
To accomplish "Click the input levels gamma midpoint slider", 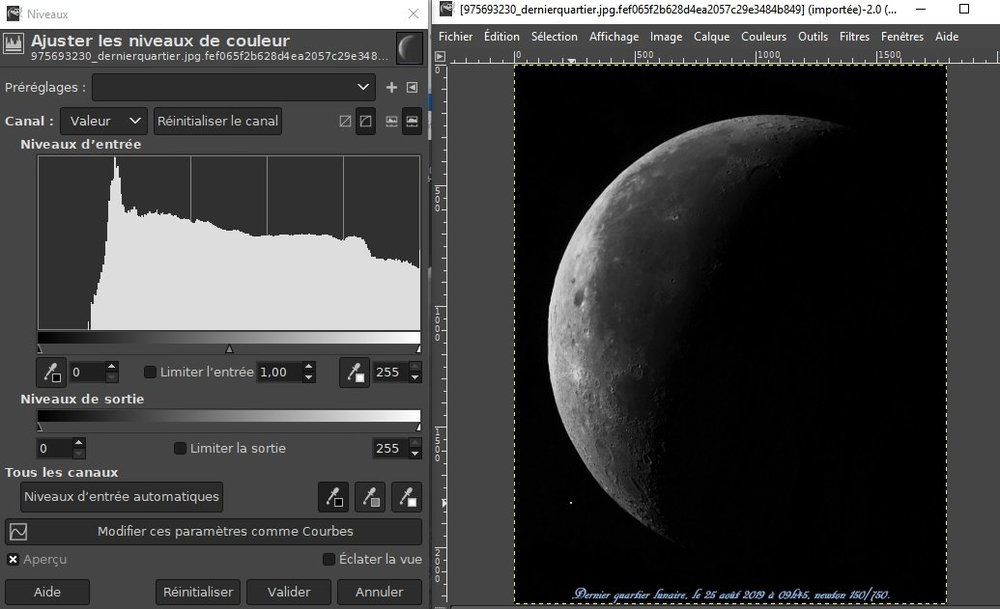I will 229,348.
